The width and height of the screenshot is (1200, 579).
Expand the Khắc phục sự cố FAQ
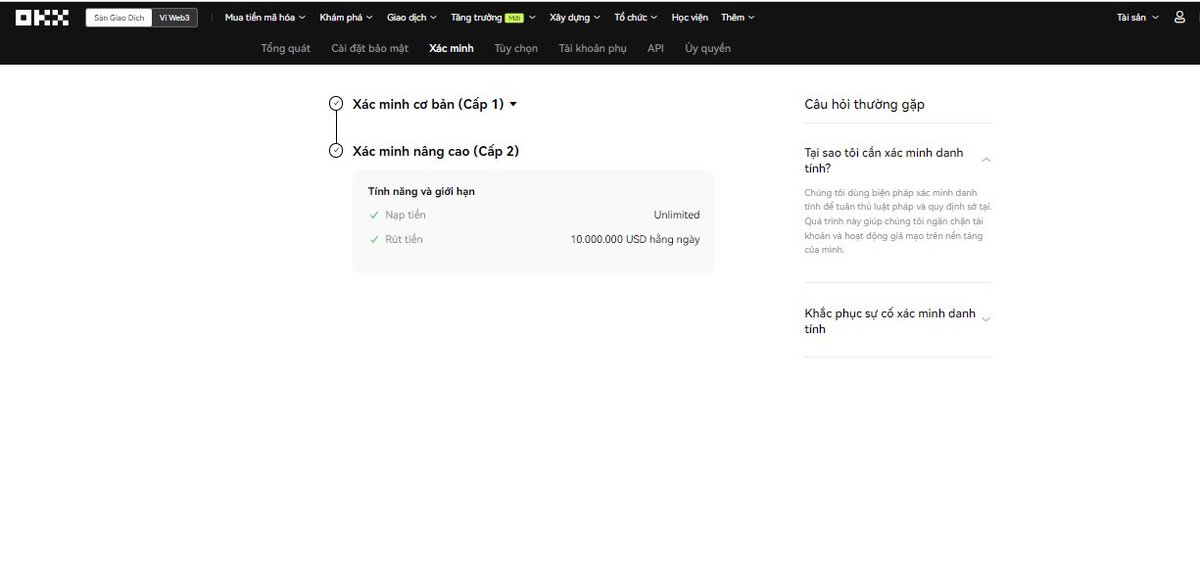click(986, 320)
